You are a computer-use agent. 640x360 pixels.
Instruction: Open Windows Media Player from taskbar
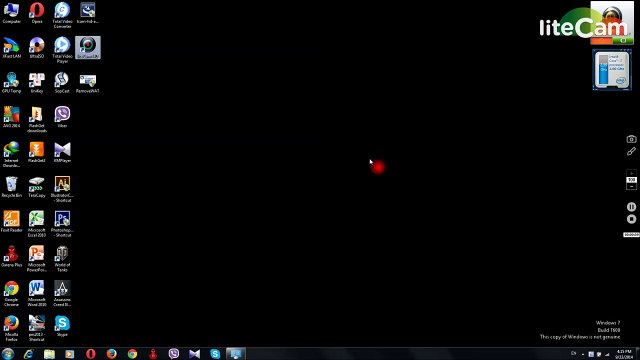[70, 354]
